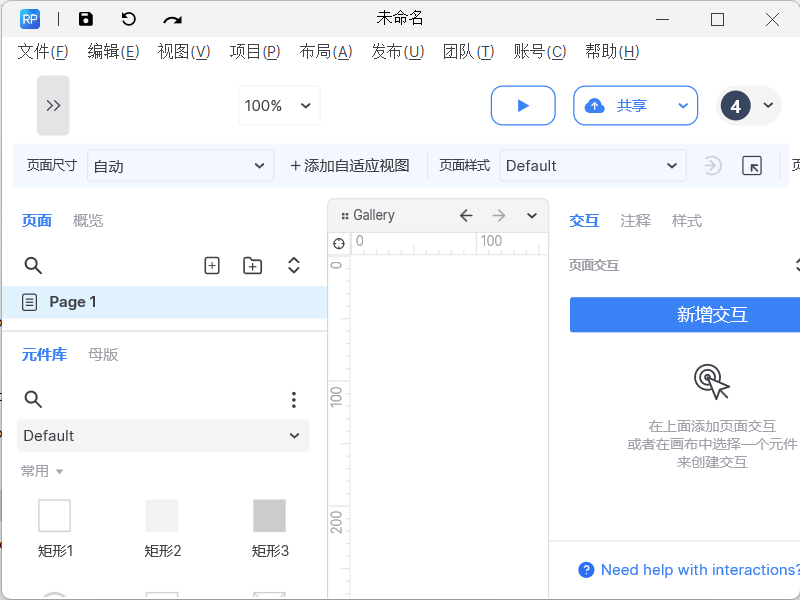Open the 项目(P) menu

255,52
